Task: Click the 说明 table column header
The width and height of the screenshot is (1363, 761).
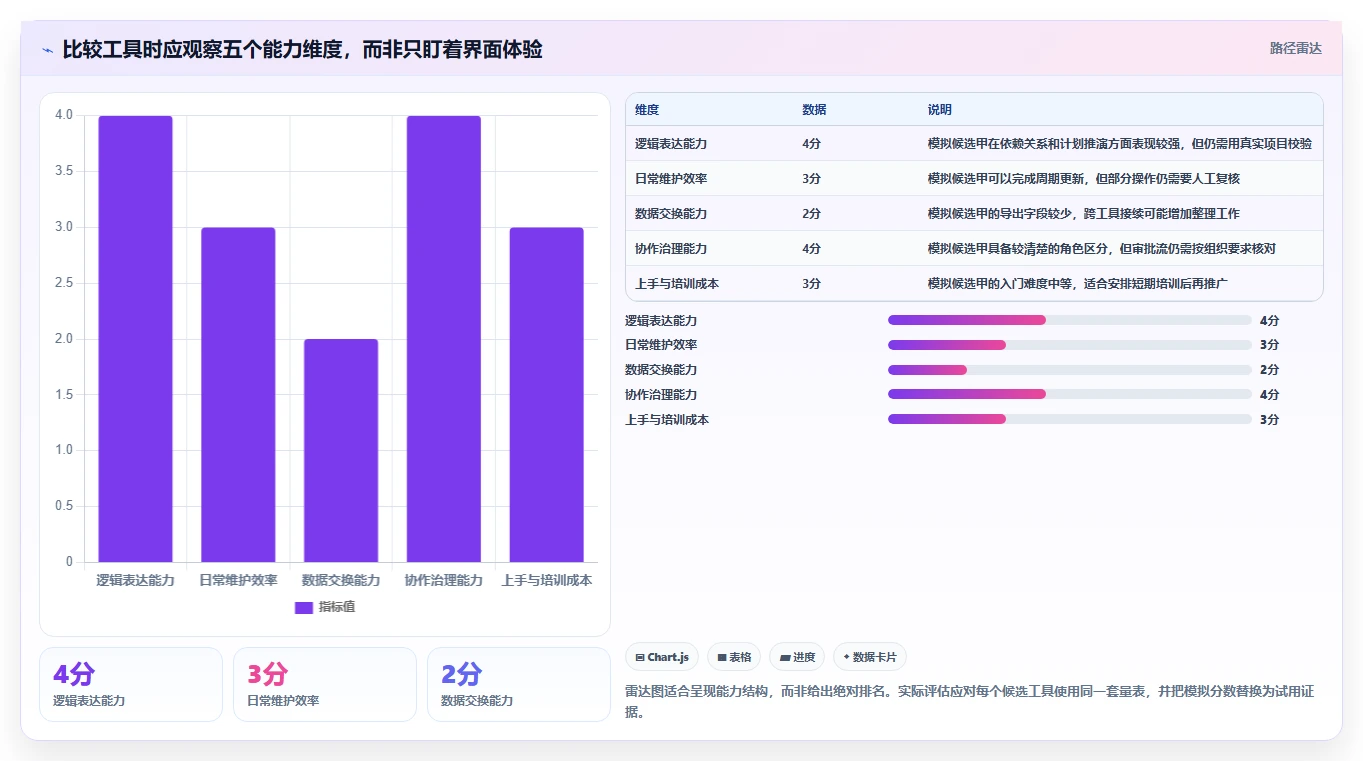Action: pyautogui.click(x=940, y=110)
